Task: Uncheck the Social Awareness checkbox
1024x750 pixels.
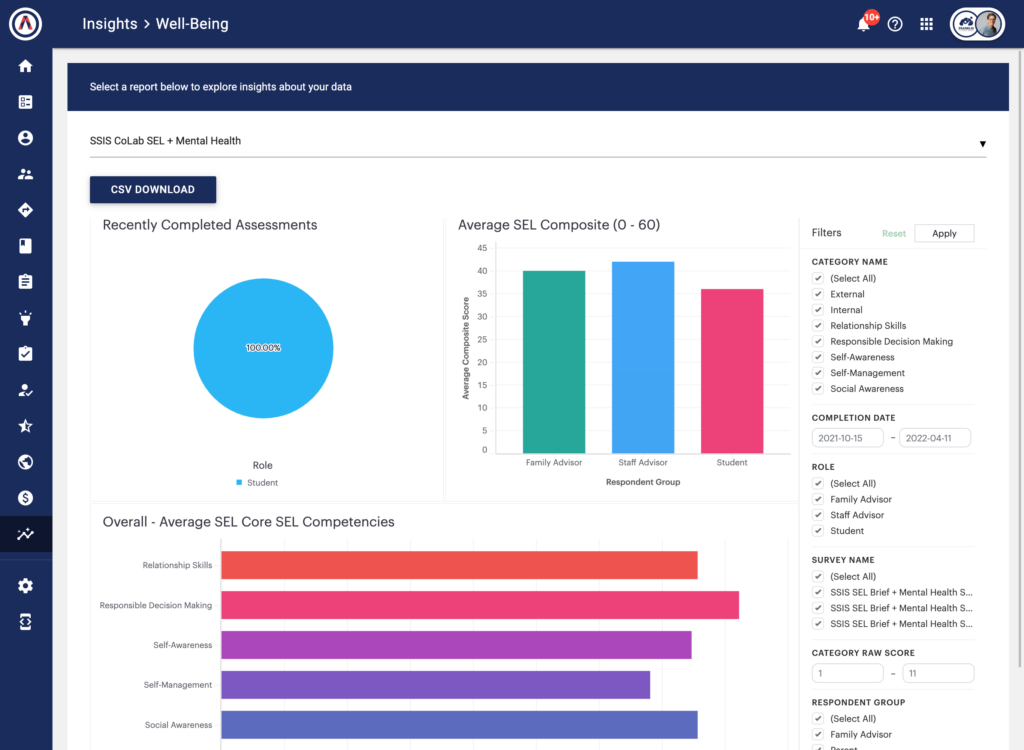Action: (818, 389)
